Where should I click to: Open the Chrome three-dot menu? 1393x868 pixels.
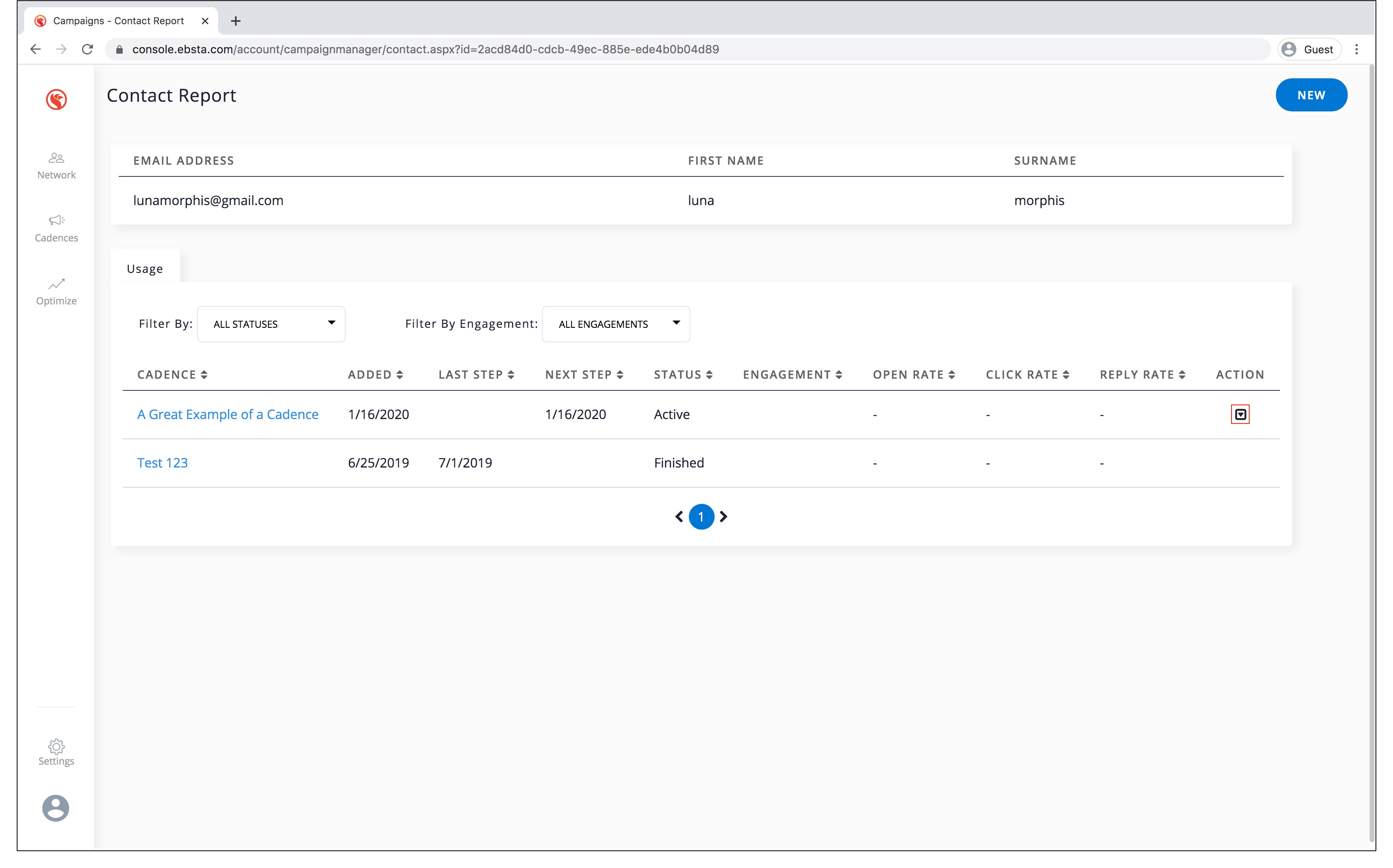click(1356, 49)
